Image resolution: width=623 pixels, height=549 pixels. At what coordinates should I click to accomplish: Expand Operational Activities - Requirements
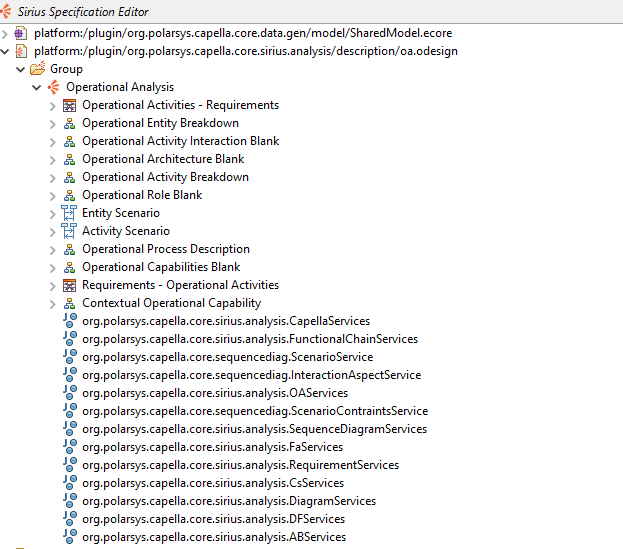52,106
